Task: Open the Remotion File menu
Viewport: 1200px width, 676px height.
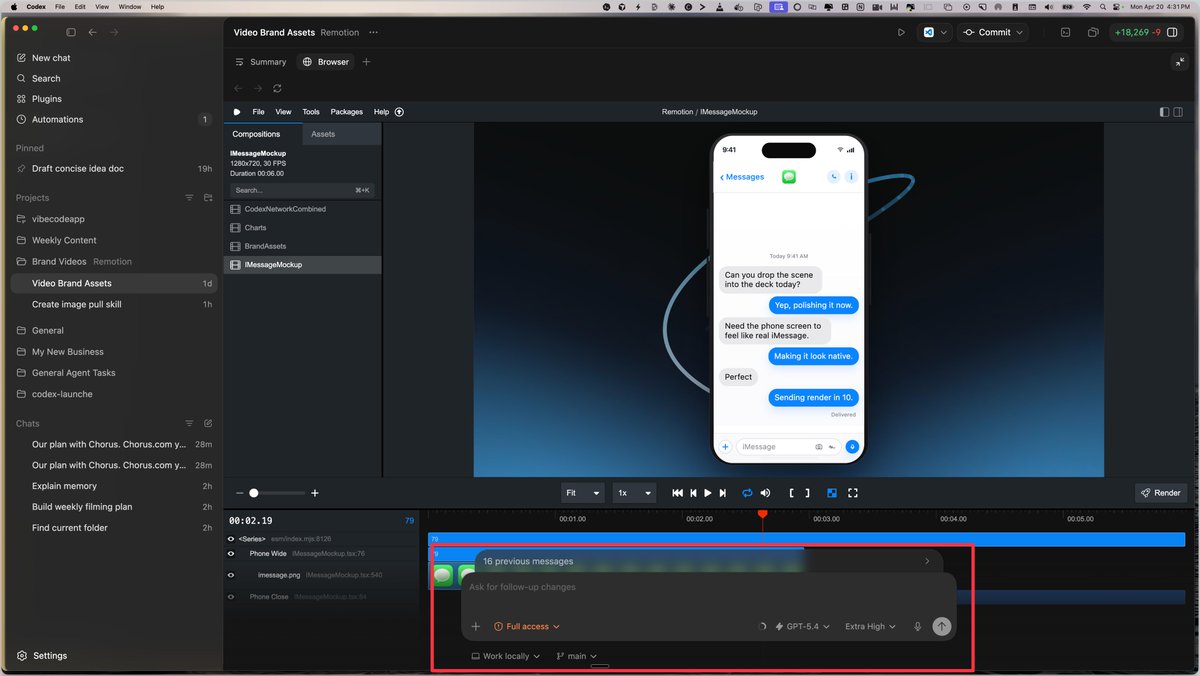Action: (258, 112)
